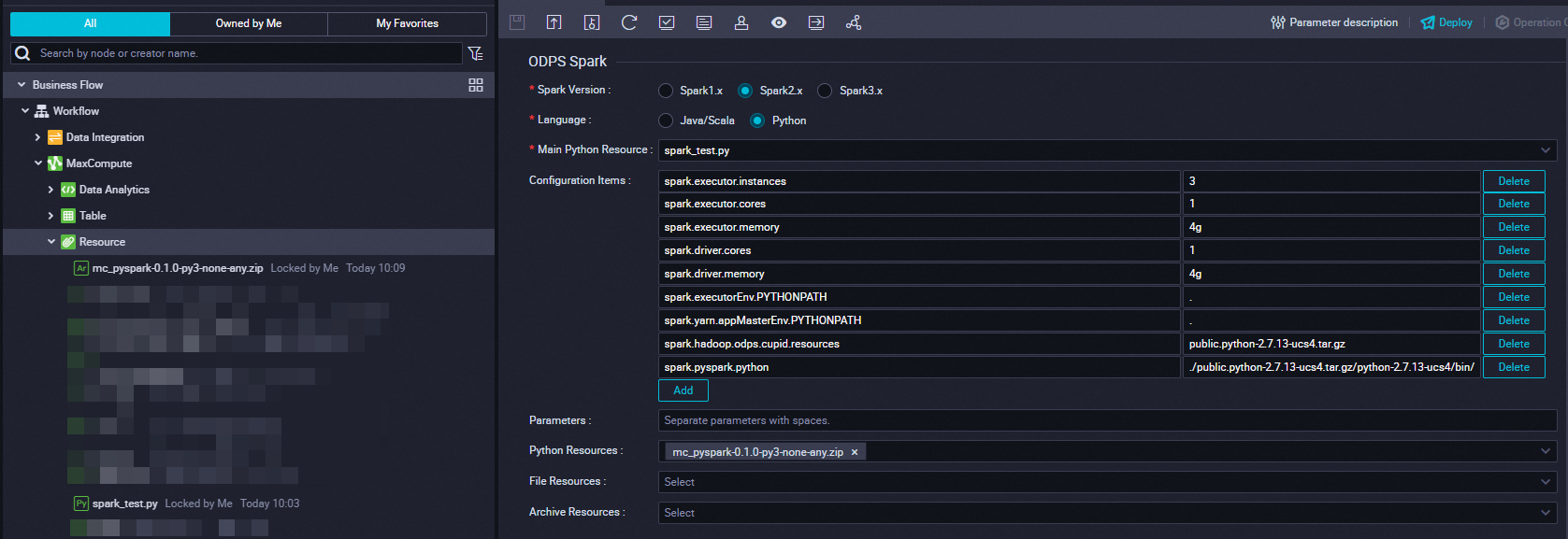Delete the spark.executor.instances configuration row
1568x539 pixels.
1513,181
